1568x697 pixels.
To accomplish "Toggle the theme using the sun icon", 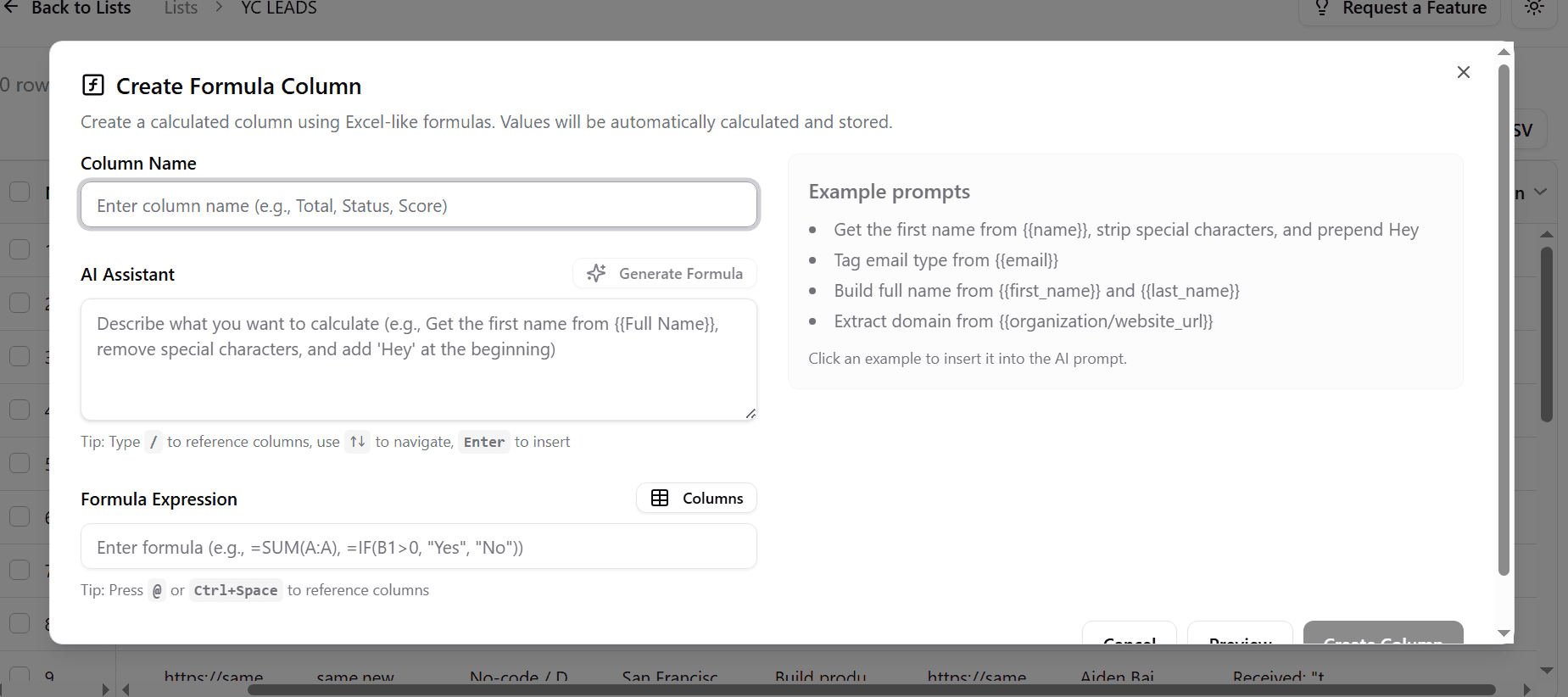I will pyautogui.click(x=1535, y=8).
